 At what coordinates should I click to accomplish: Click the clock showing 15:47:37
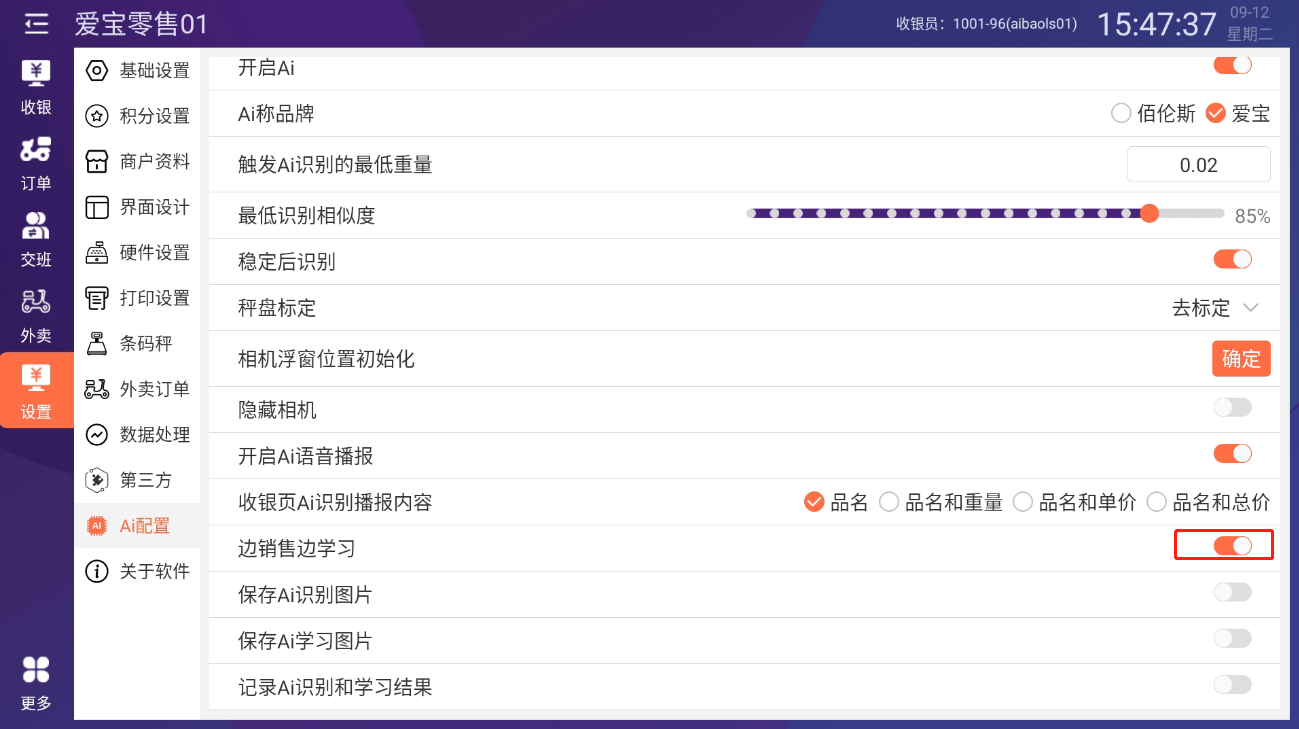coord(1156,24)
